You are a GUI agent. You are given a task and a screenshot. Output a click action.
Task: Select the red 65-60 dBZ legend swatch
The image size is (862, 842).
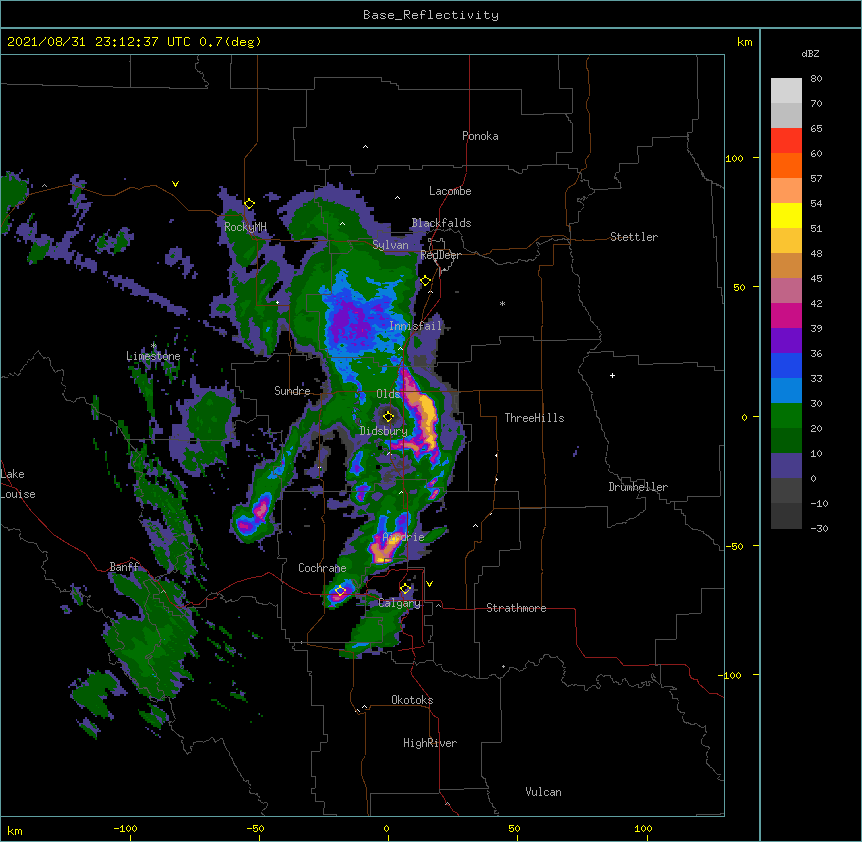(786, 141)
